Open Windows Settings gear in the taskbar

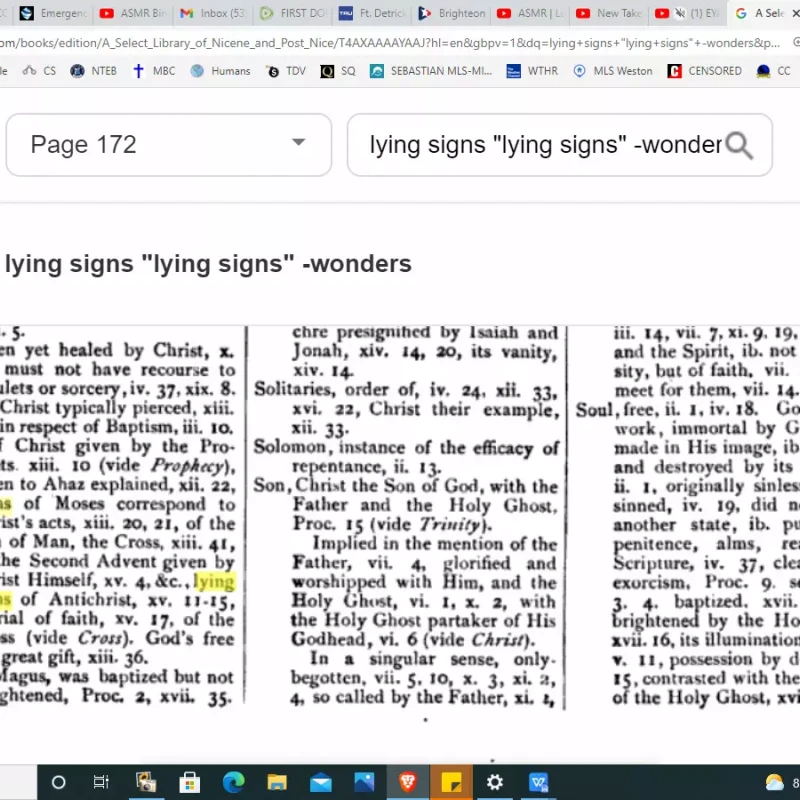pos(495,782)
